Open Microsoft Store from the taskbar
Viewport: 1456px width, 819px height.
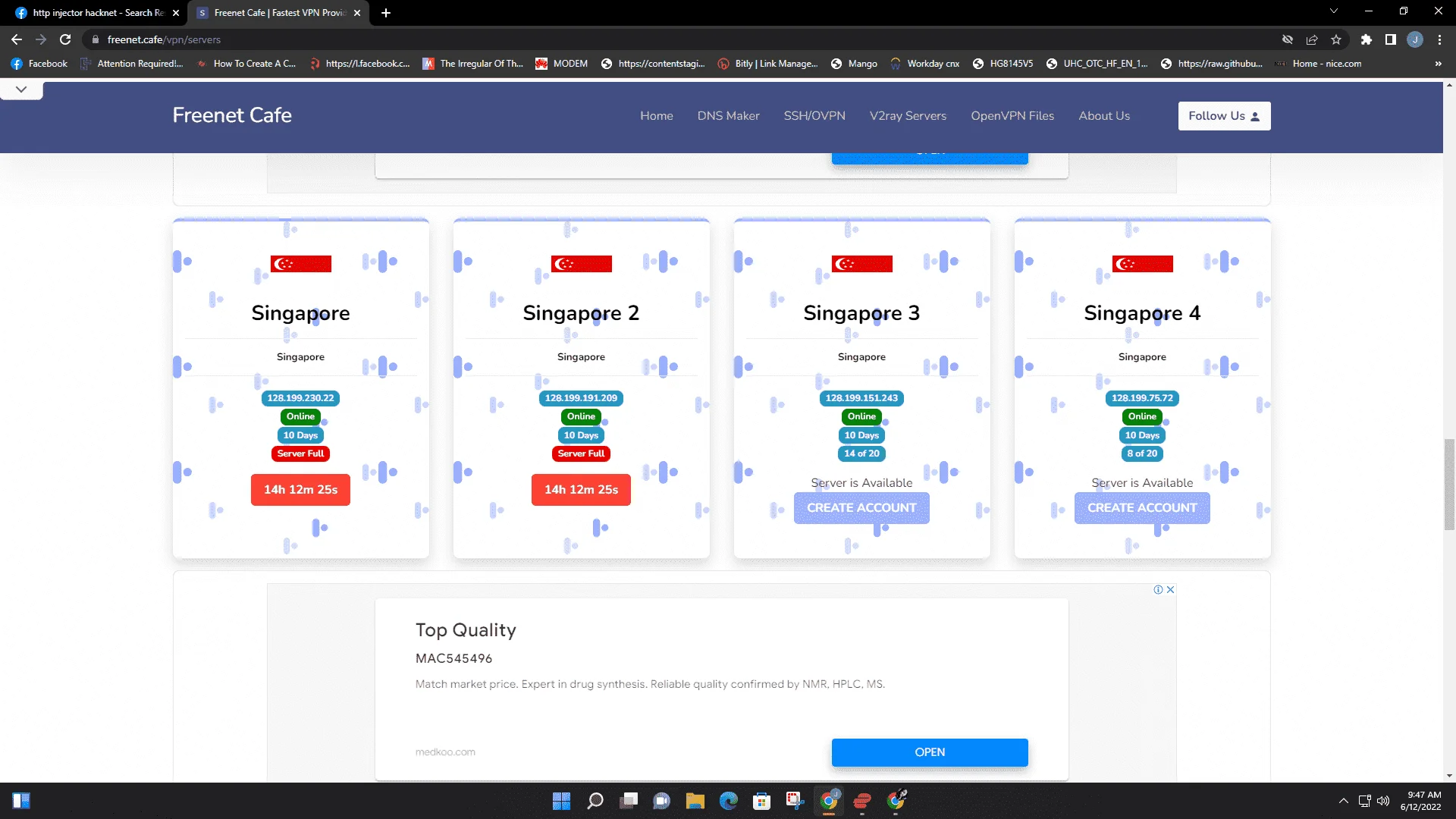762,801
